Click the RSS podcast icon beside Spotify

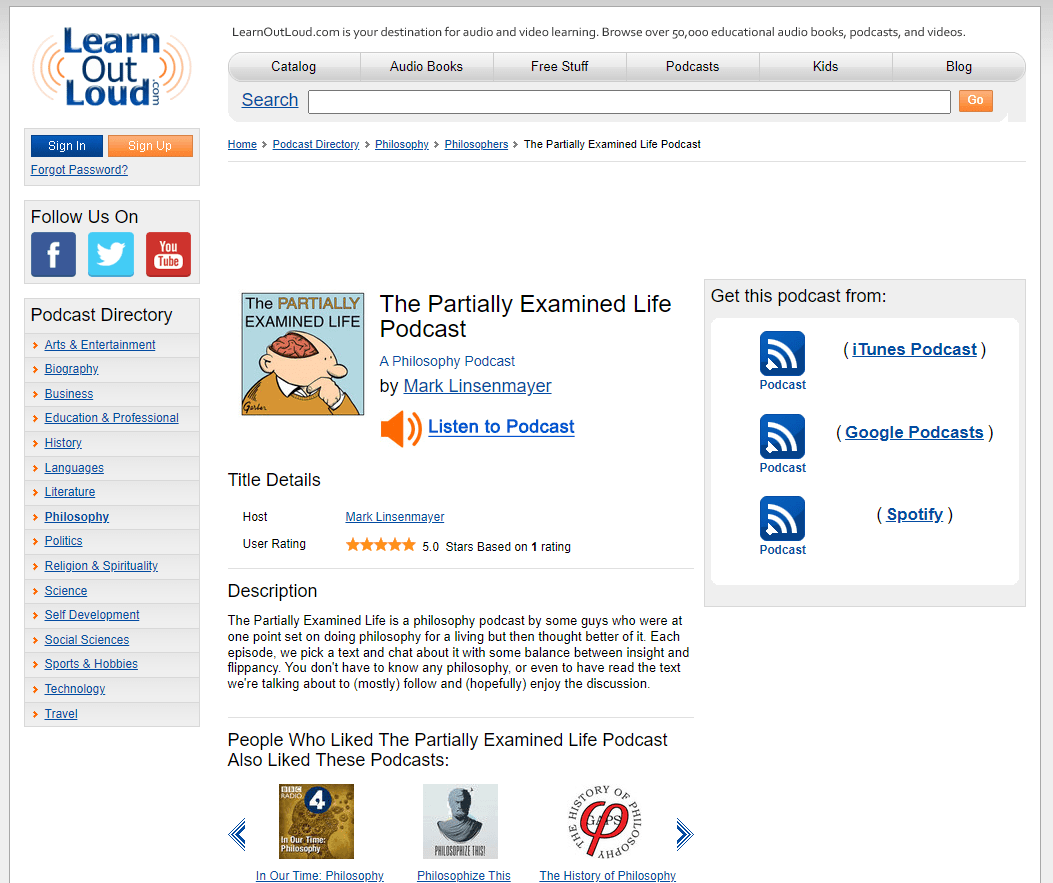click(782, 518)
